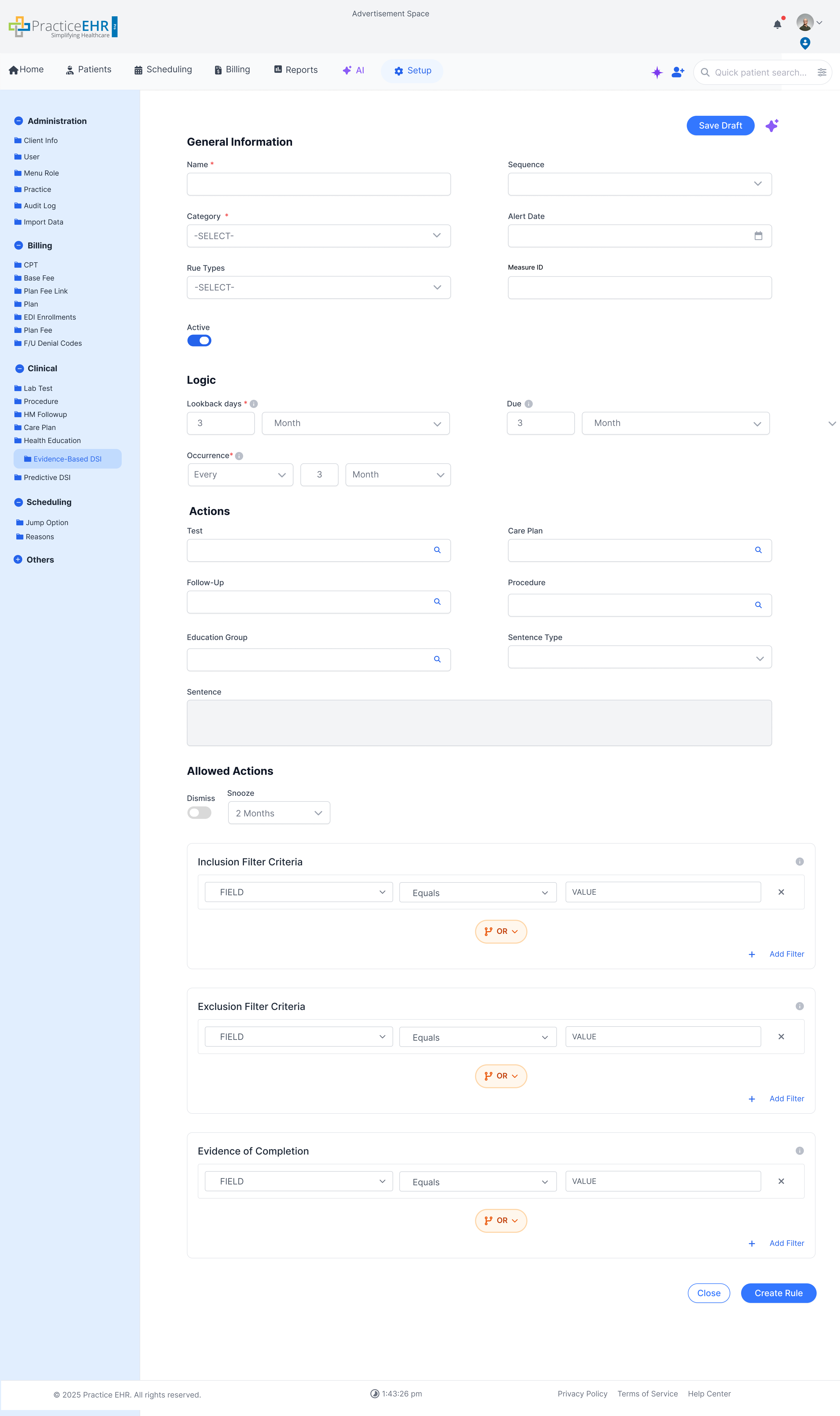Open the Category dropdown
The width and height of the screenshot is (840, 1416).
(319, 236)
